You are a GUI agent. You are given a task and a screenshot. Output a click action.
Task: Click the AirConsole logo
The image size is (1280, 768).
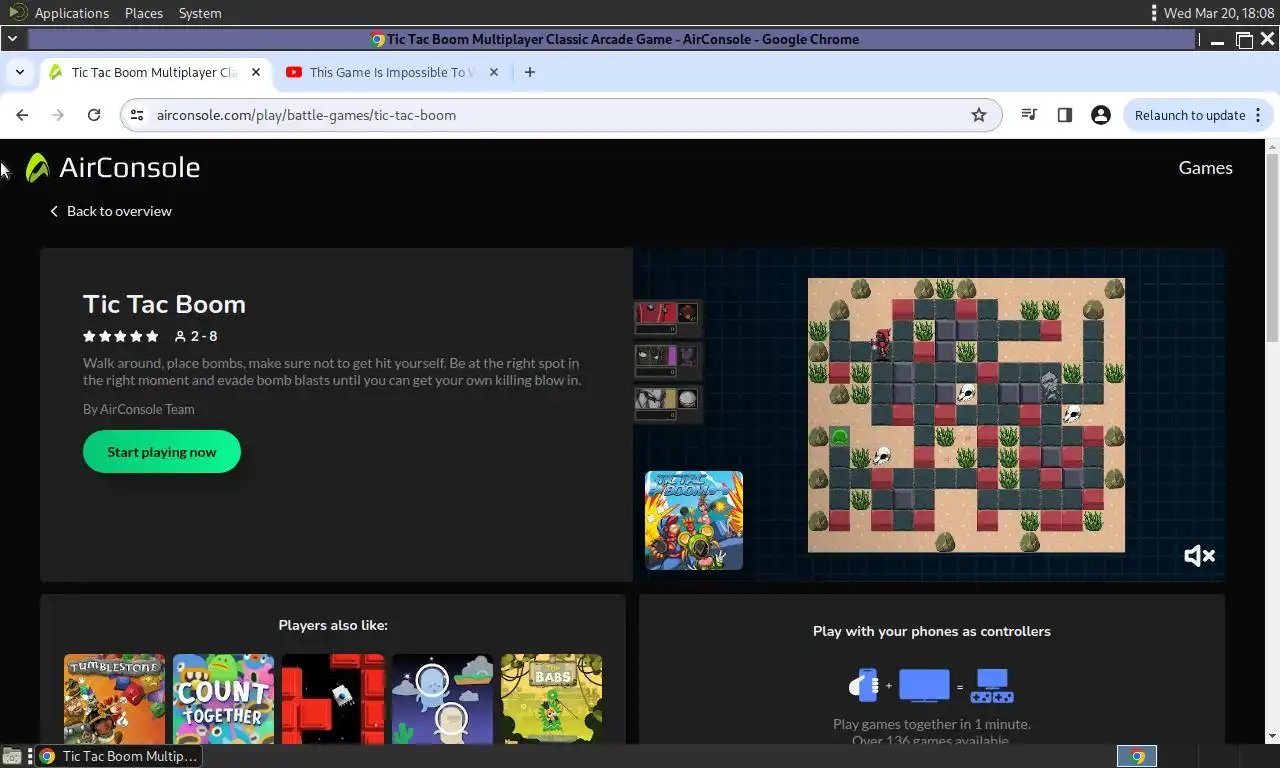112,167
